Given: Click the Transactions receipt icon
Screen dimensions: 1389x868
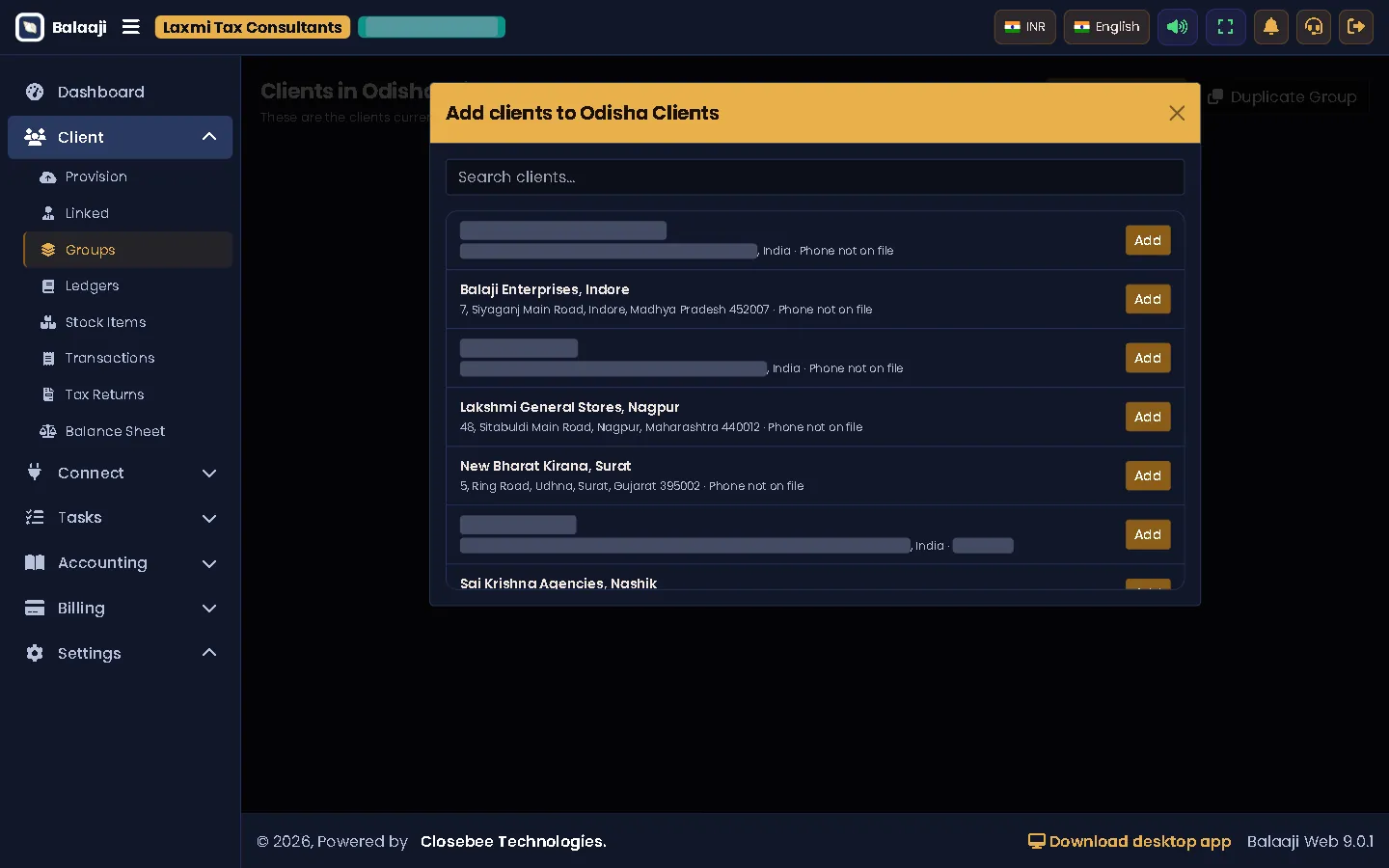Looking at the screenshot, I should 48,359.
